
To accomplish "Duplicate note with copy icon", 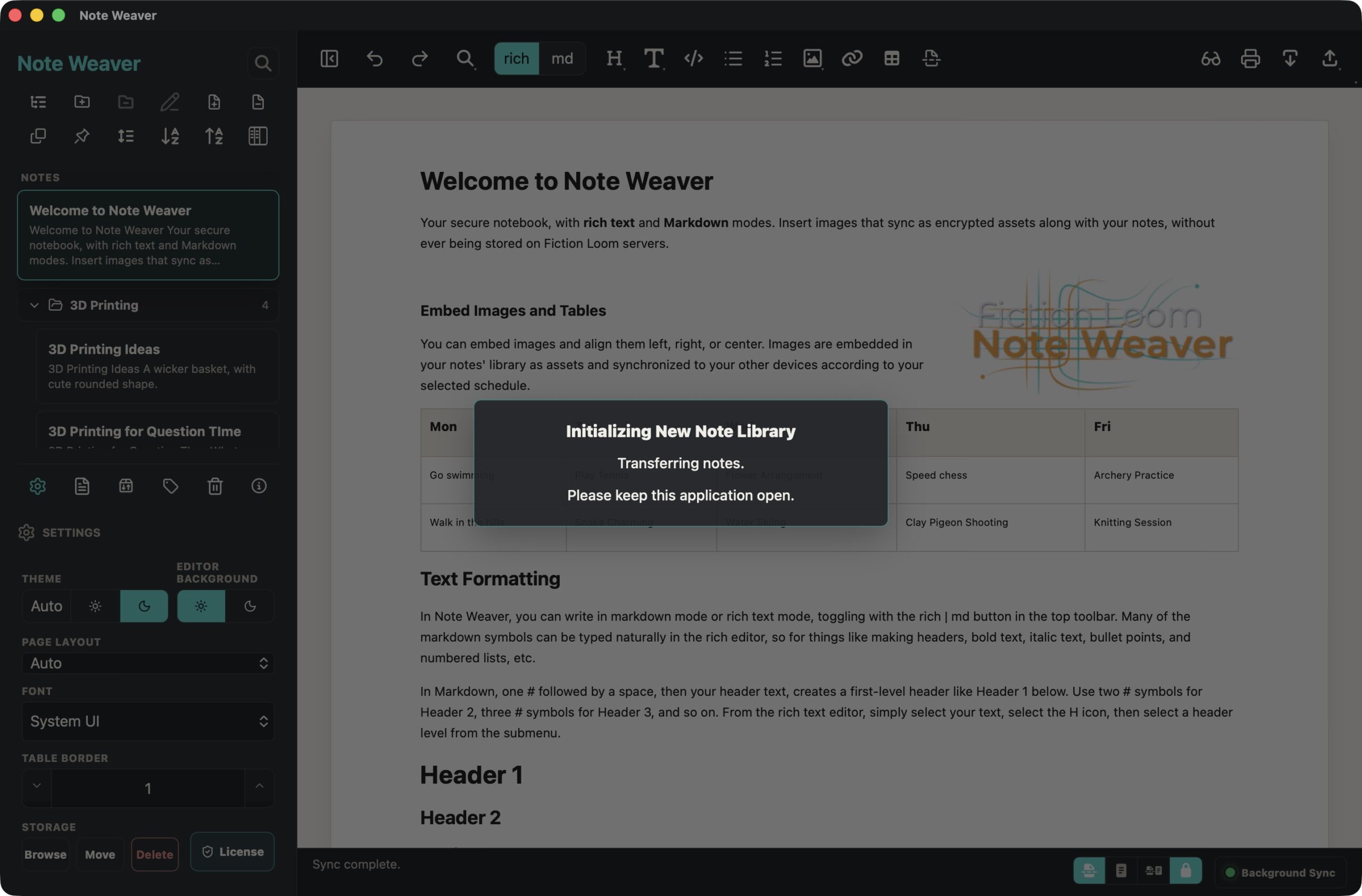I will tap(38, 136).
